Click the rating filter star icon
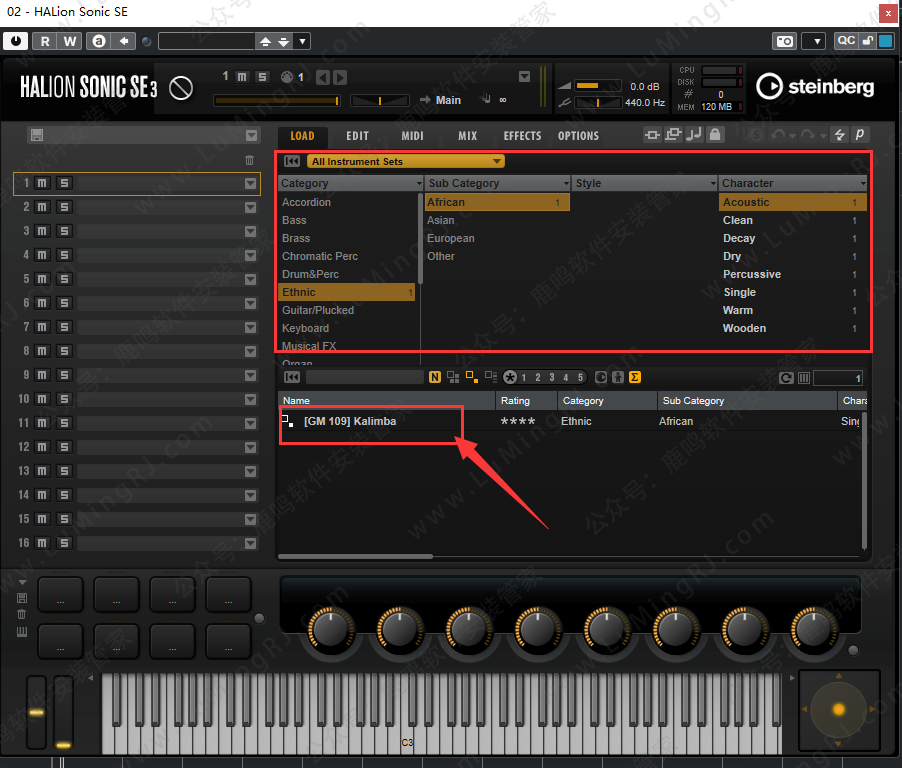The height and width of the screenshot is (768, 902). coord(510,377)
